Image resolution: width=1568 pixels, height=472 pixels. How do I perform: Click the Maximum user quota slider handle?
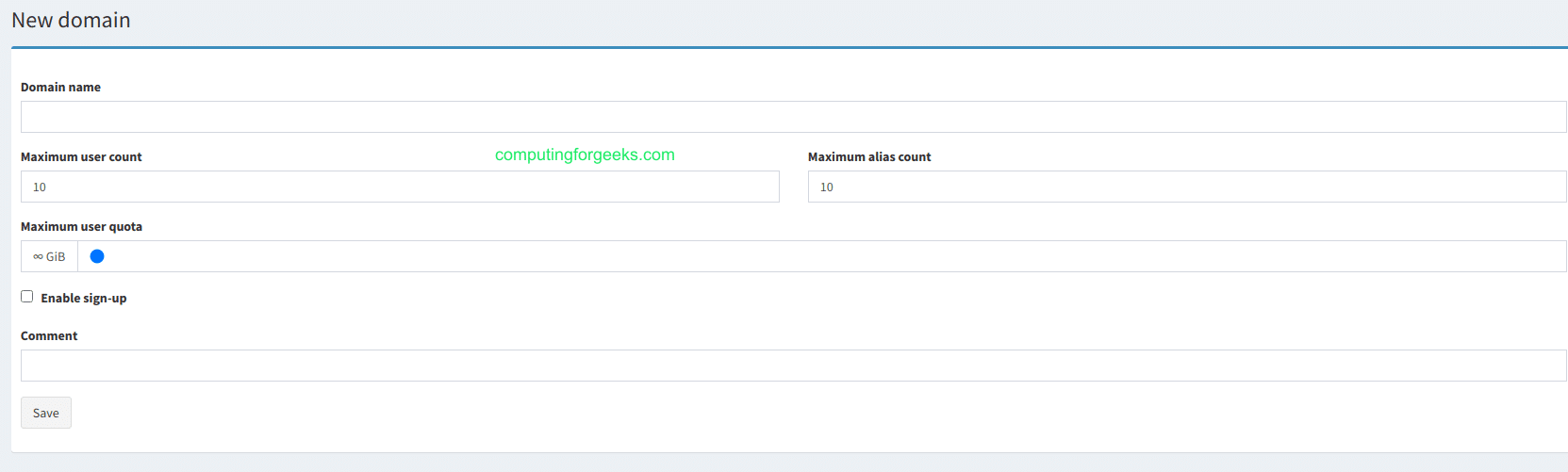(97, 256)
